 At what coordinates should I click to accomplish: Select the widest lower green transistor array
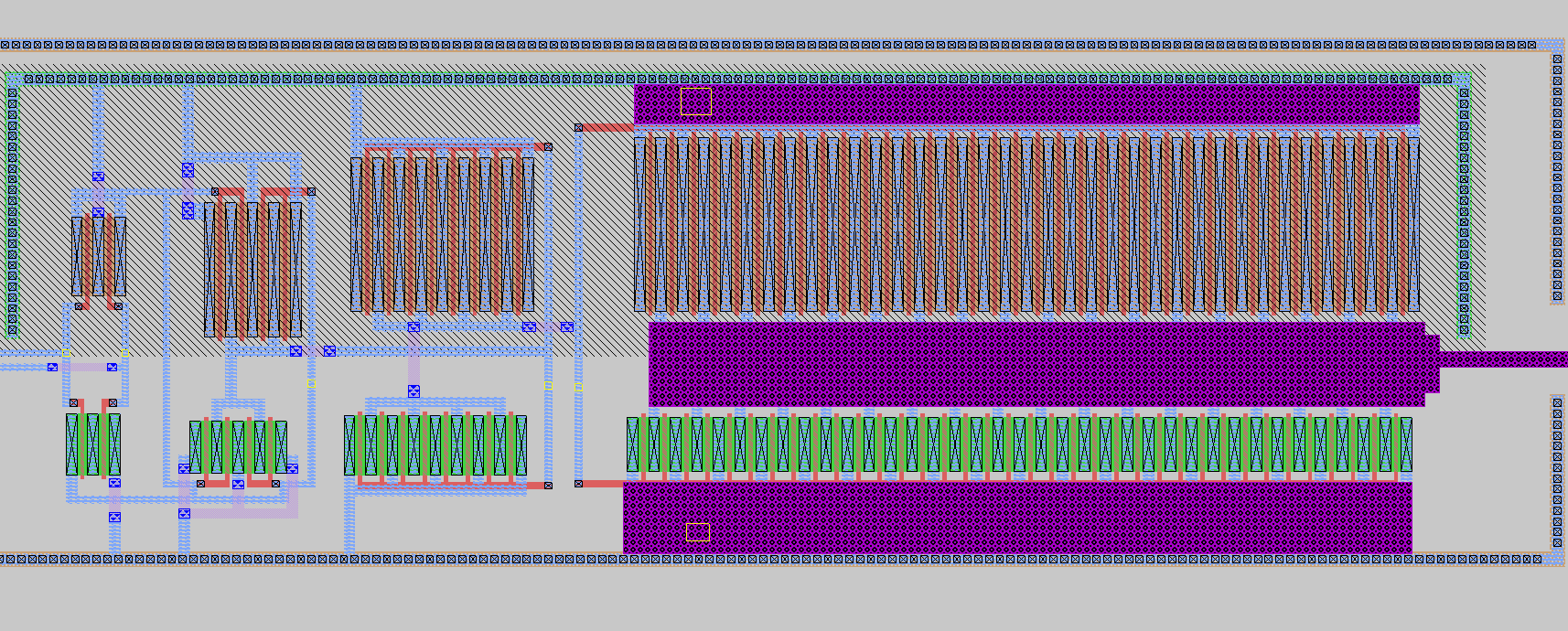pyautogui.click(x=1019, y=445)
